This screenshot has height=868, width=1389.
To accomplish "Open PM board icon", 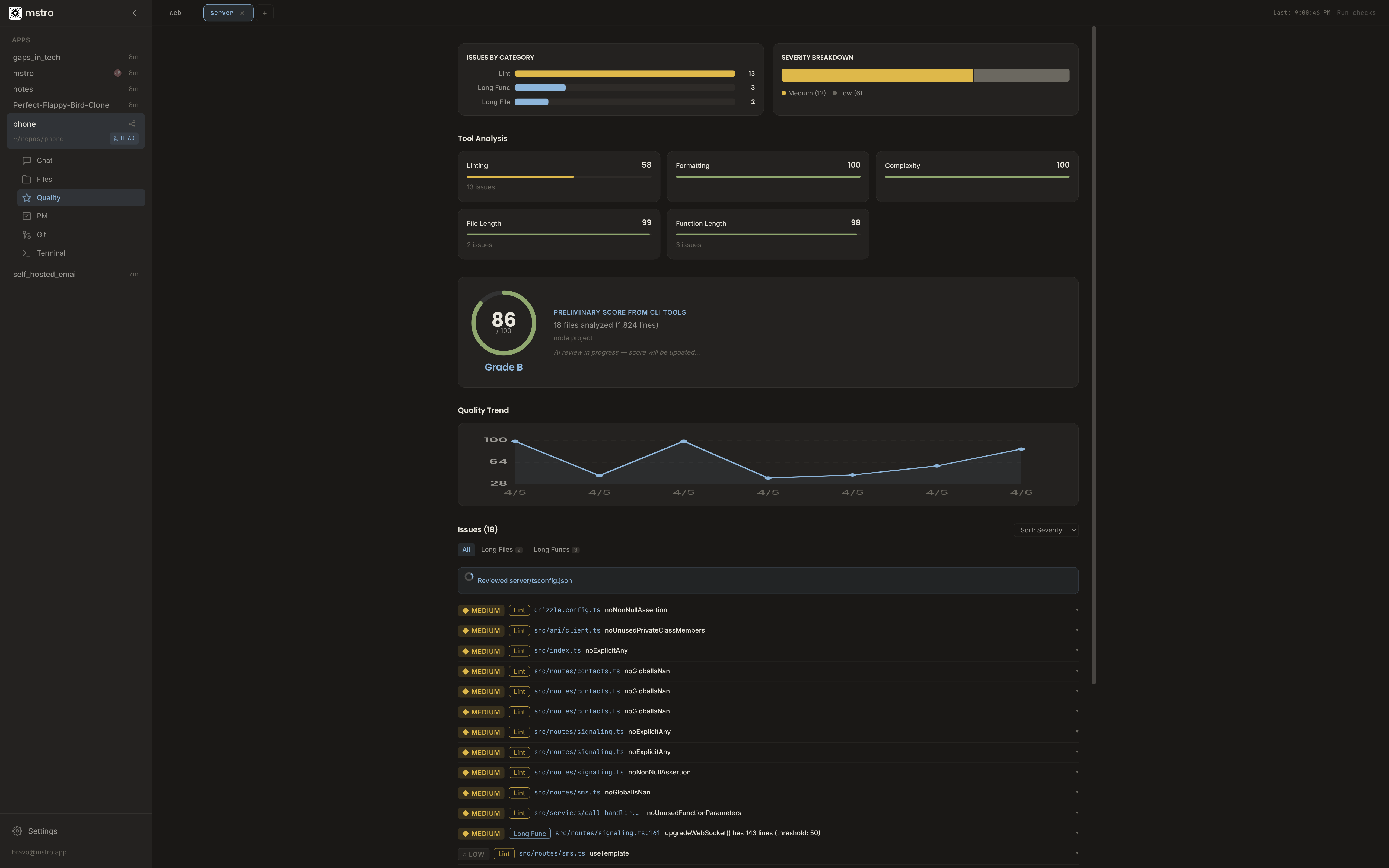I will click(x=26, y=216).
